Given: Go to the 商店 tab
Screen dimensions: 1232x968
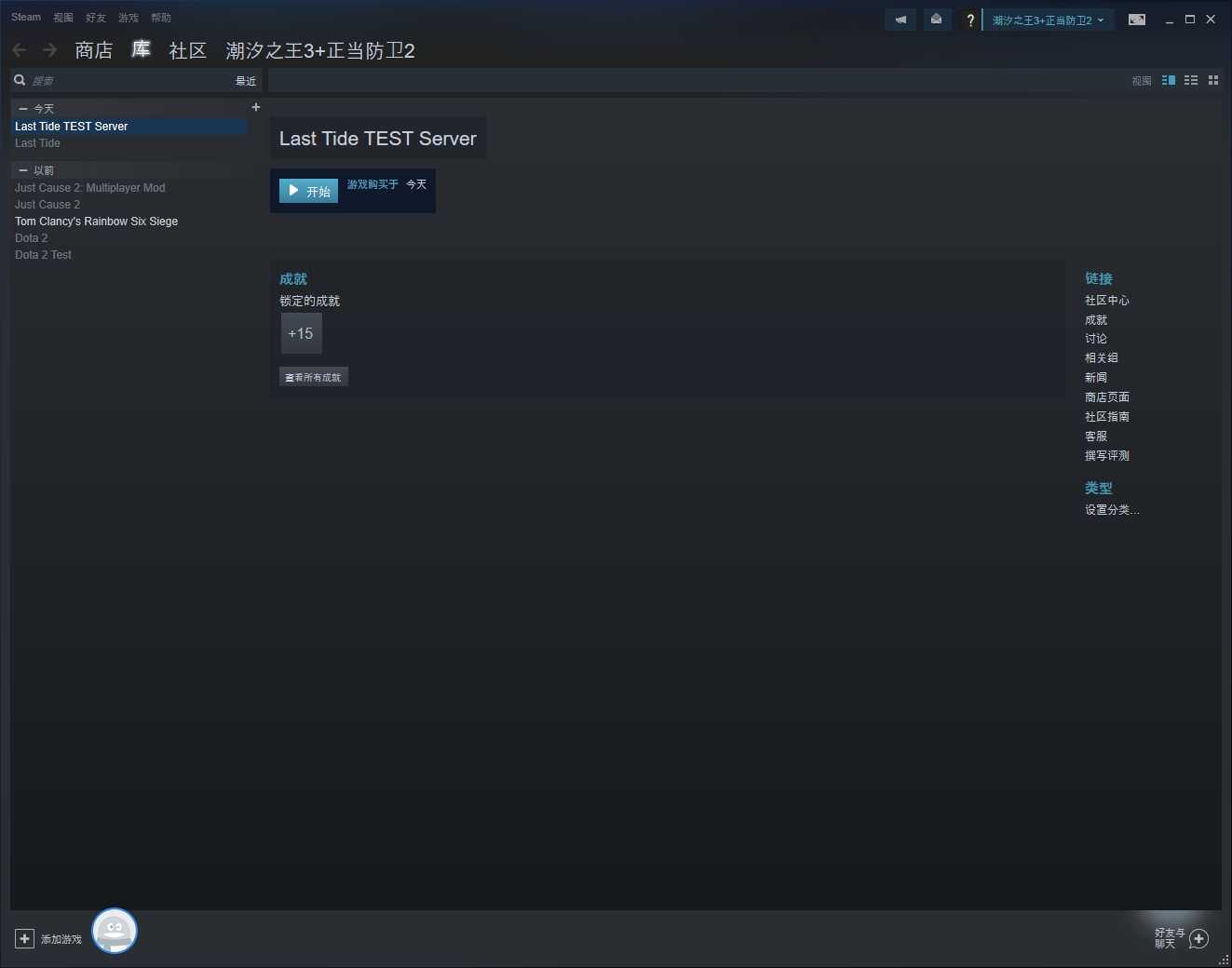Looking at the screenshot, I should [94, 50].
